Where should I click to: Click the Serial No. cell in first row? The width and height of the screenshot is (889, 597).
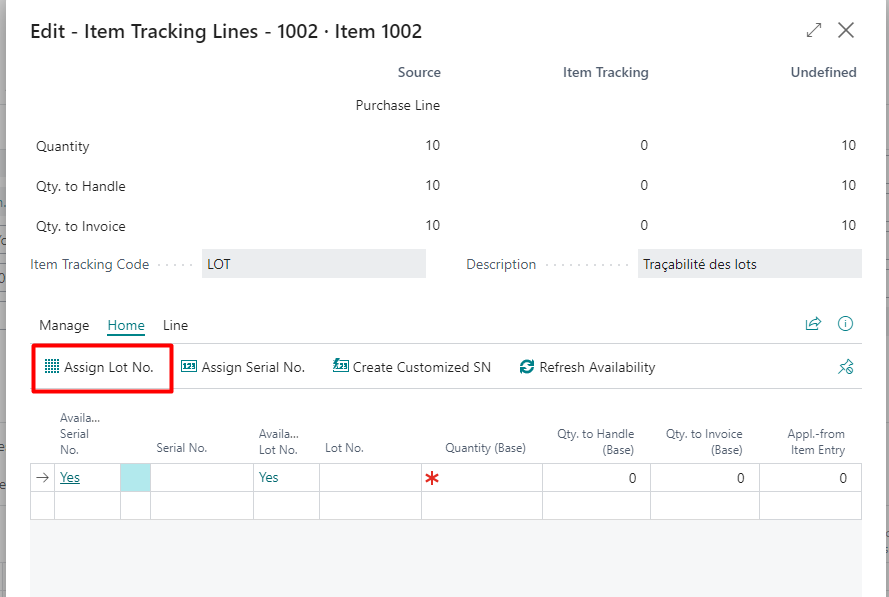pos(201,478)
